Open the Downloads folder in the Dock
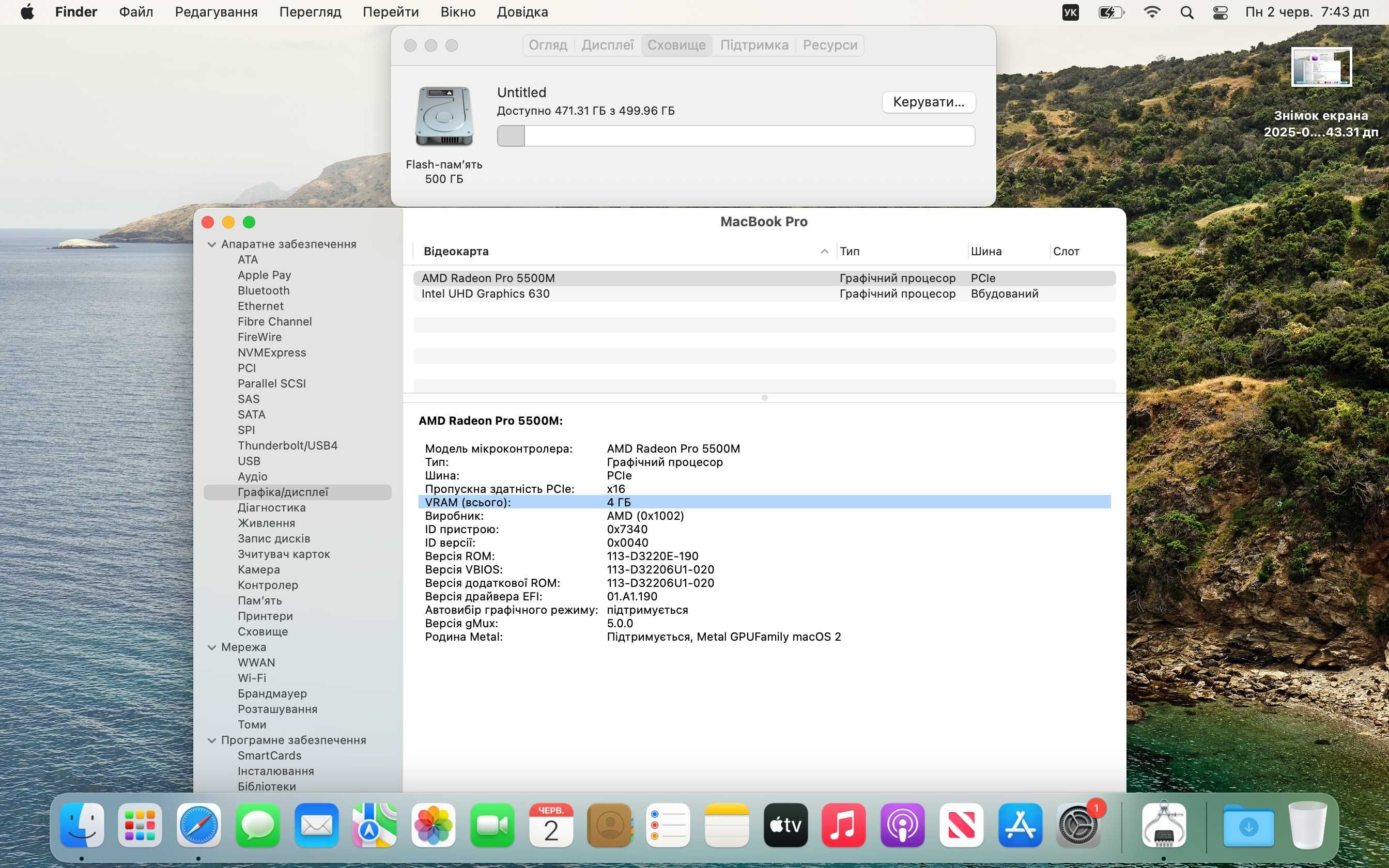 pyautogui.click(x=1248, y=826)
